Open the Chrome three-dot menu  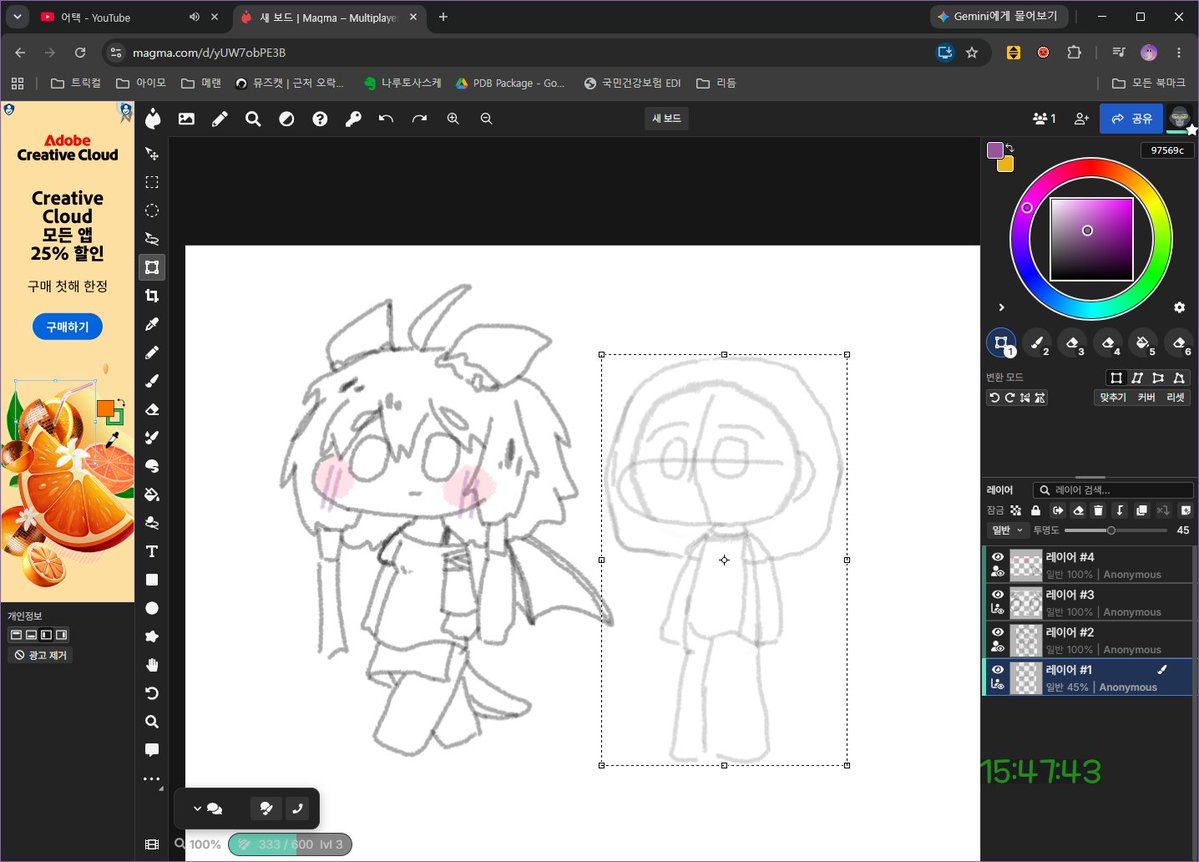tap(1178, 53)
